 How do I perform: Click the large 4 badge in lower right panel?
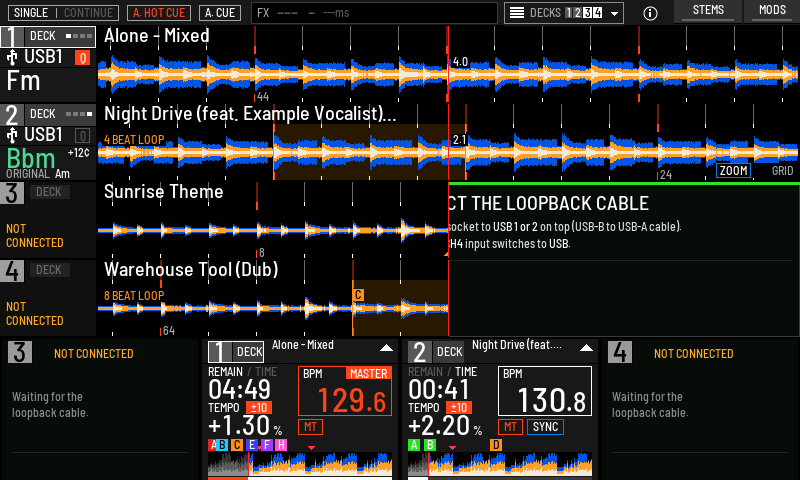coord(620,352)
